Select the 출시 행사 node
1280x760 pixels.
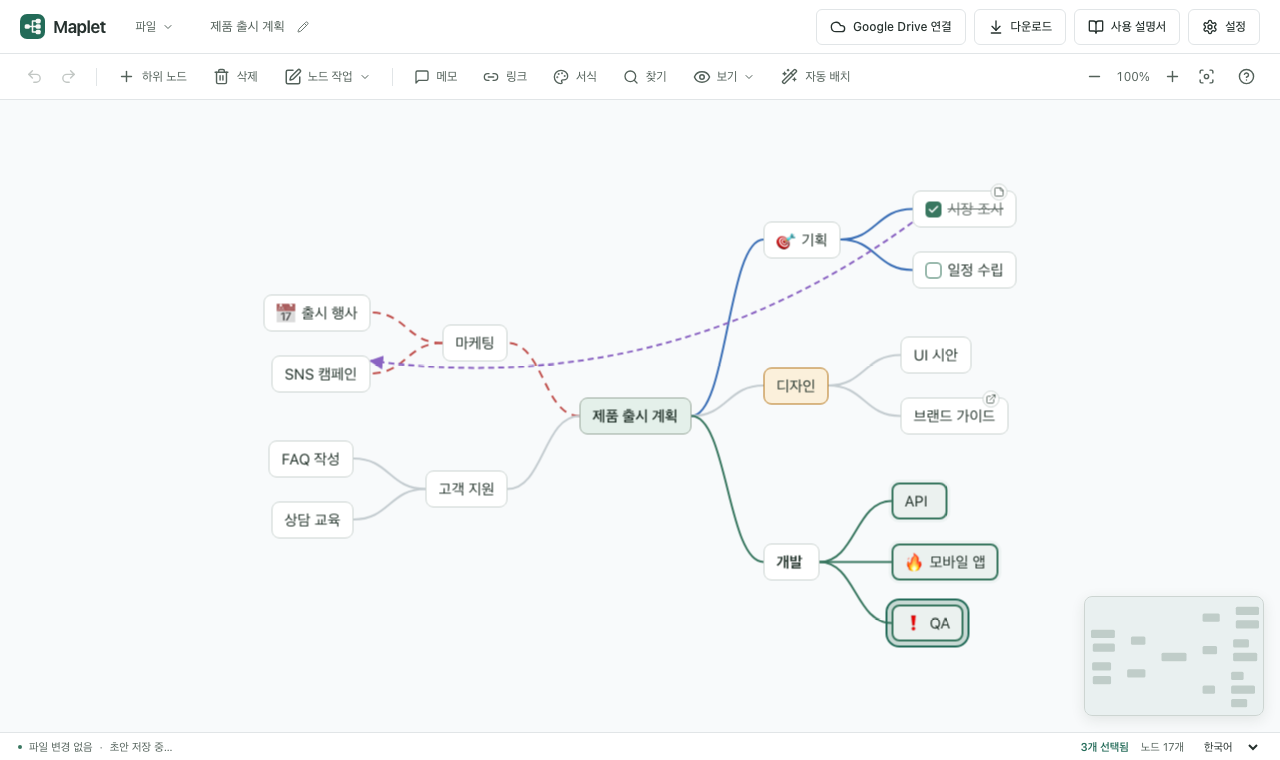(317, 313)
